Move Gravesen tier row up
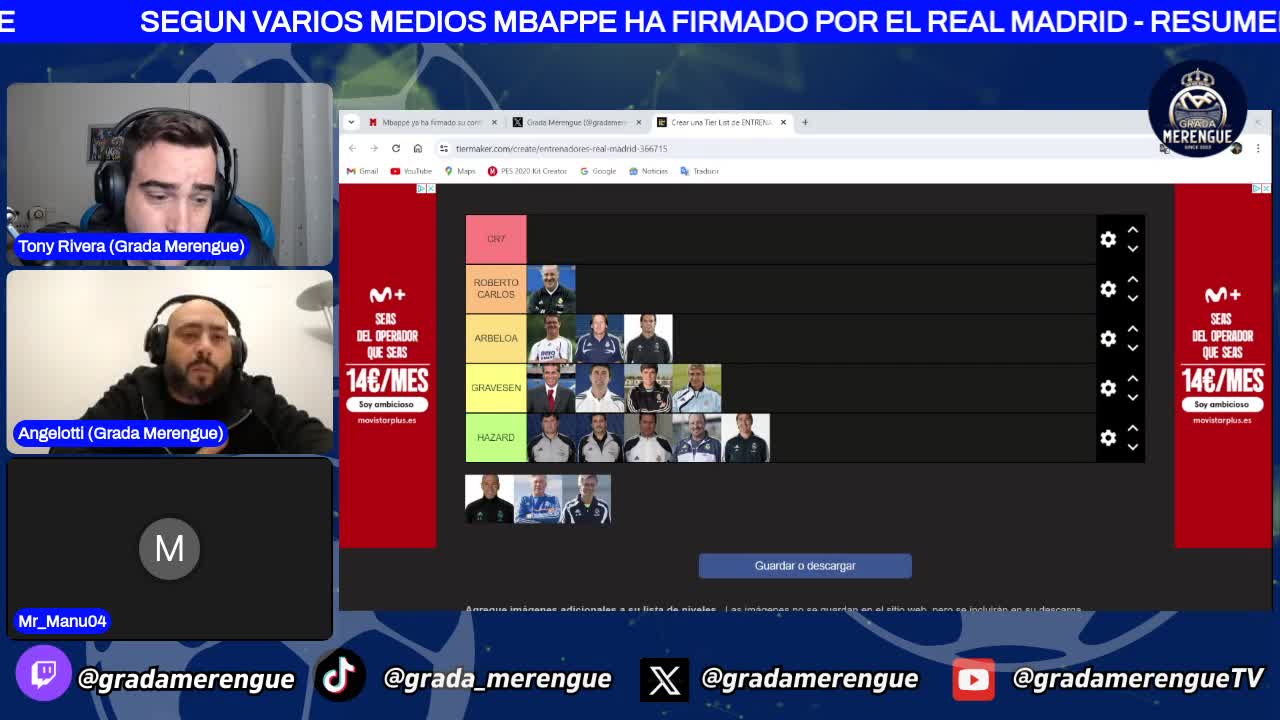 [x=1133, y=379]
